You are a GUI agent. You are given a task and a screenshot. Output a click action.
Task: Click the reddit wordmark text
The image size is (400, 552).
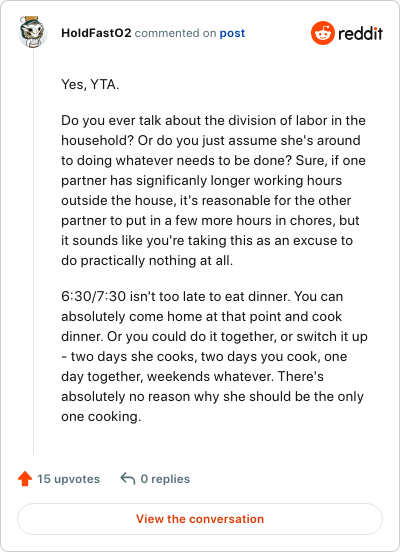click(360, 33)
